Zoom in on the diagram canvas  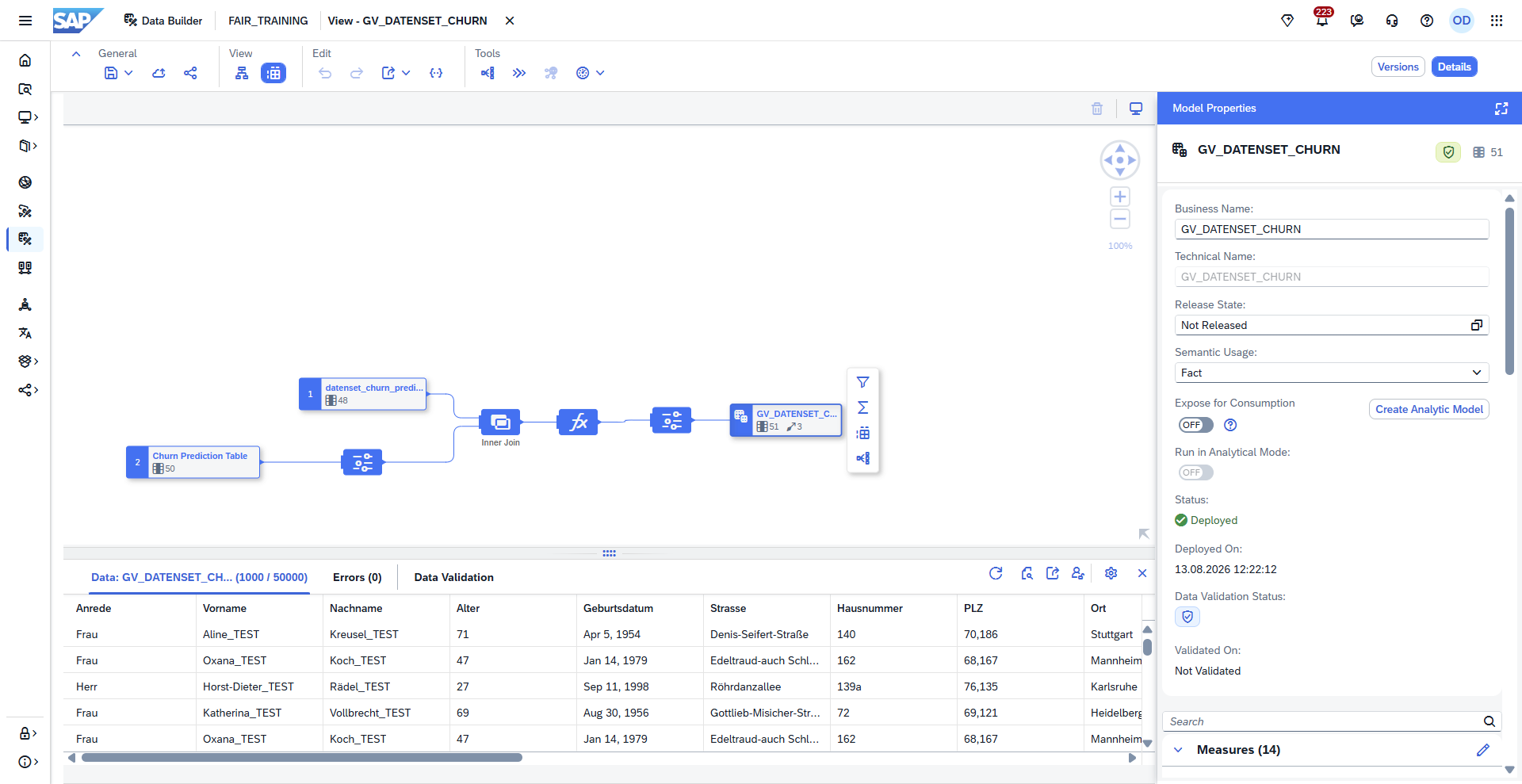click(x=1120, y=197)
